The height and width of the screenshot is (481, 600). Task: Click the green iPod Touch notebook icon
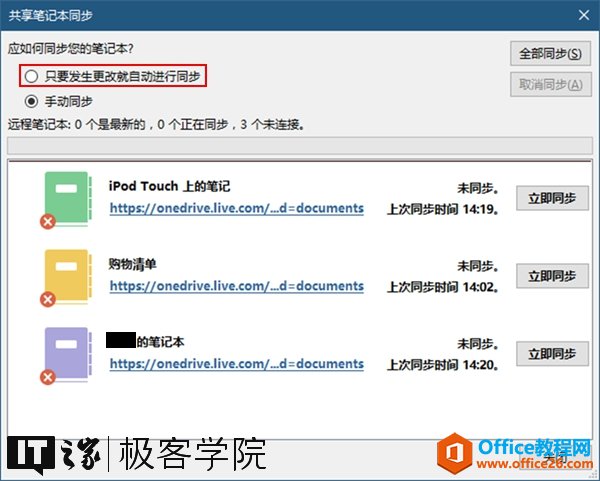[68, 198]
